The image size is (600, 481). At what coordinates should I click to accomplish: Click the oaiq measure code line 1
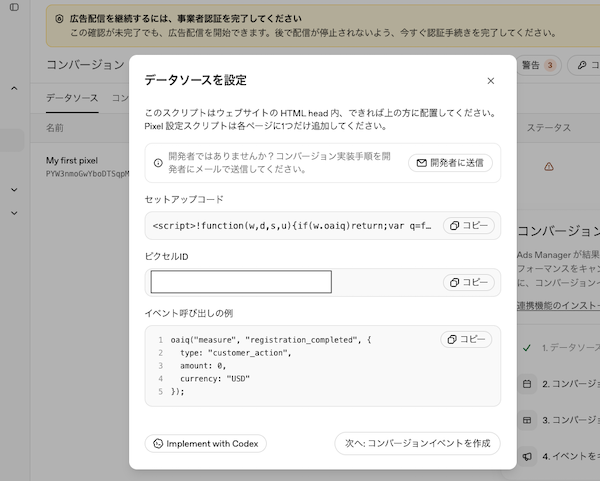point(271,340)
